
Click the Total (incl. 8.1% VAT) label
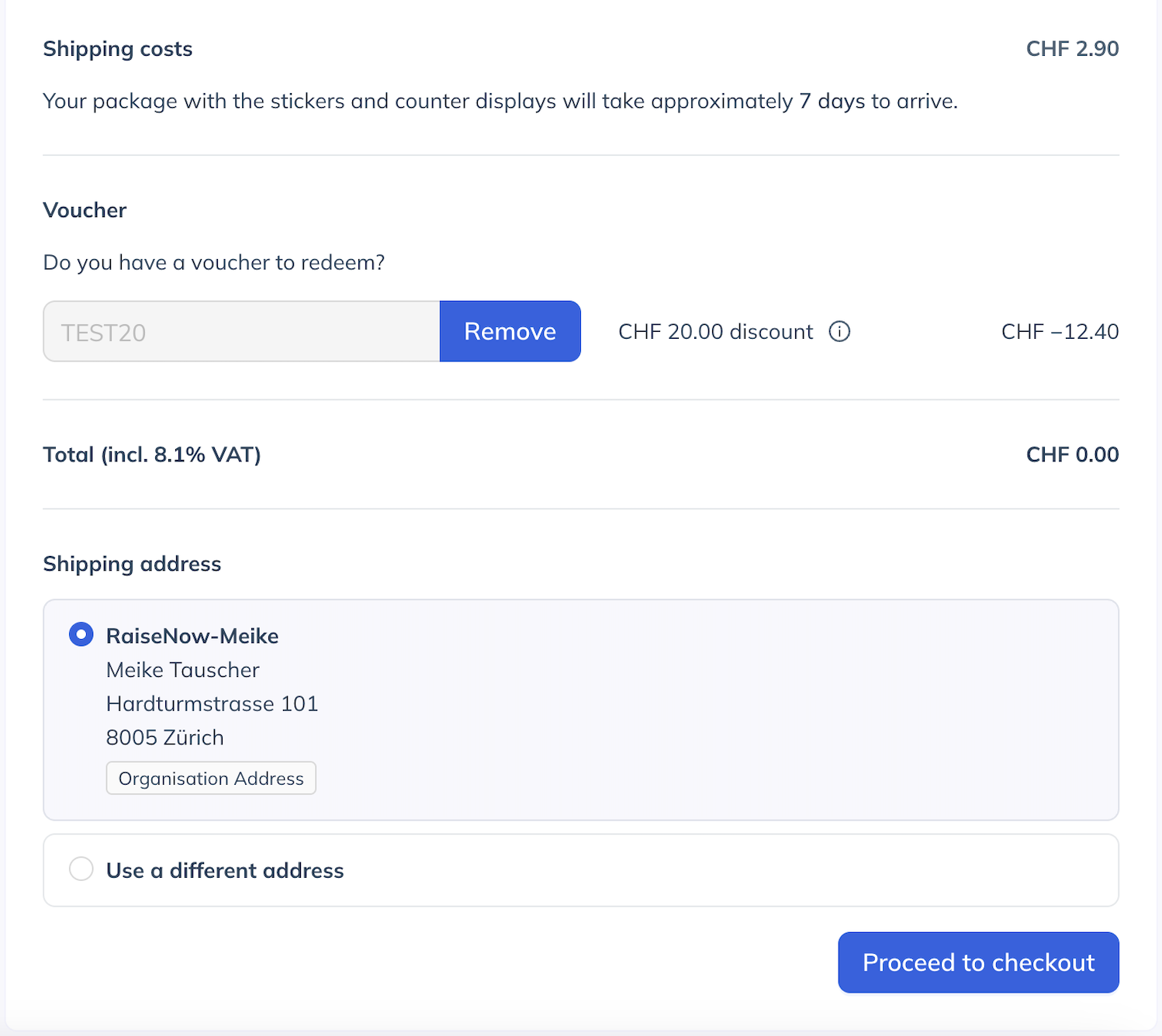pyautogui.click(x=152, y=454)
